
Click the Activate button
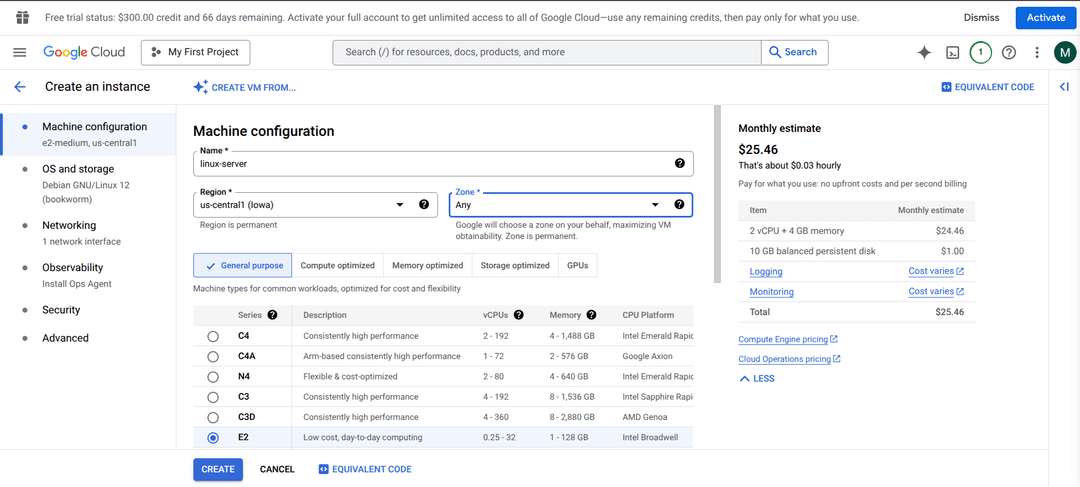pos(1046,17)
